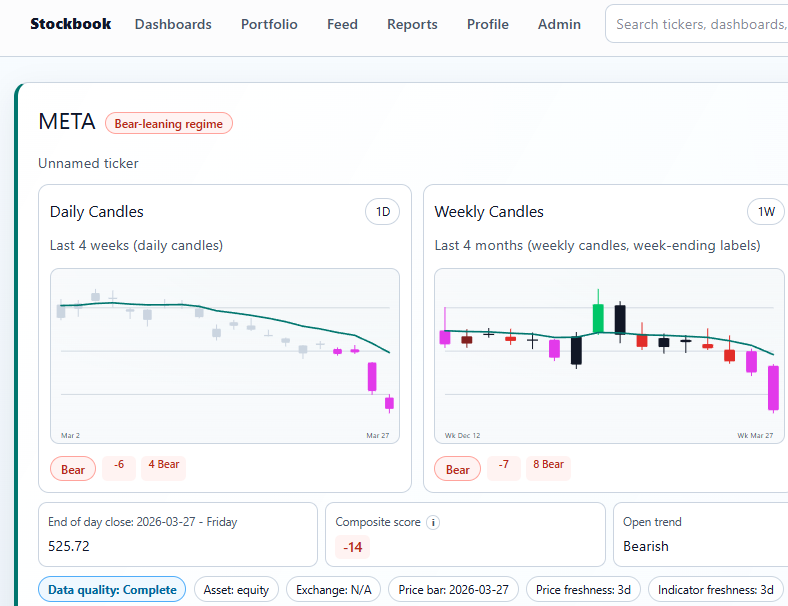Screen dimensions: 788x606
Task: Click the Exchange: N/A pill
Action: point(334,589)
